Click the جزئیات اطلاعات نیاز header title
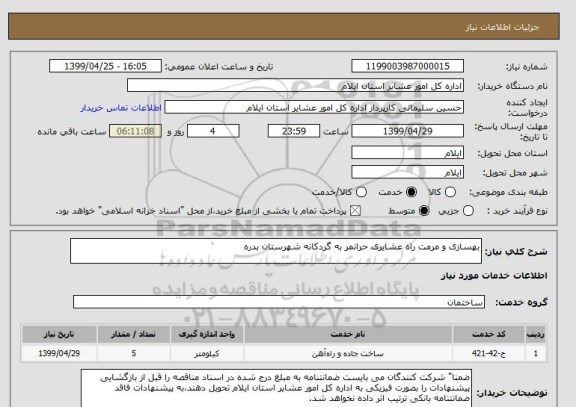 [503, 27]
